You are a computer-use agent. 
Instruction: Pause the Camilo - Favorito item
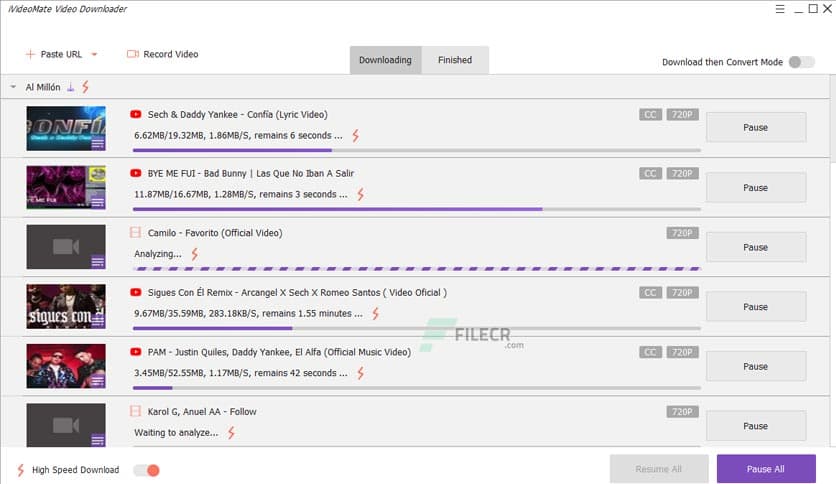(755, 247)
